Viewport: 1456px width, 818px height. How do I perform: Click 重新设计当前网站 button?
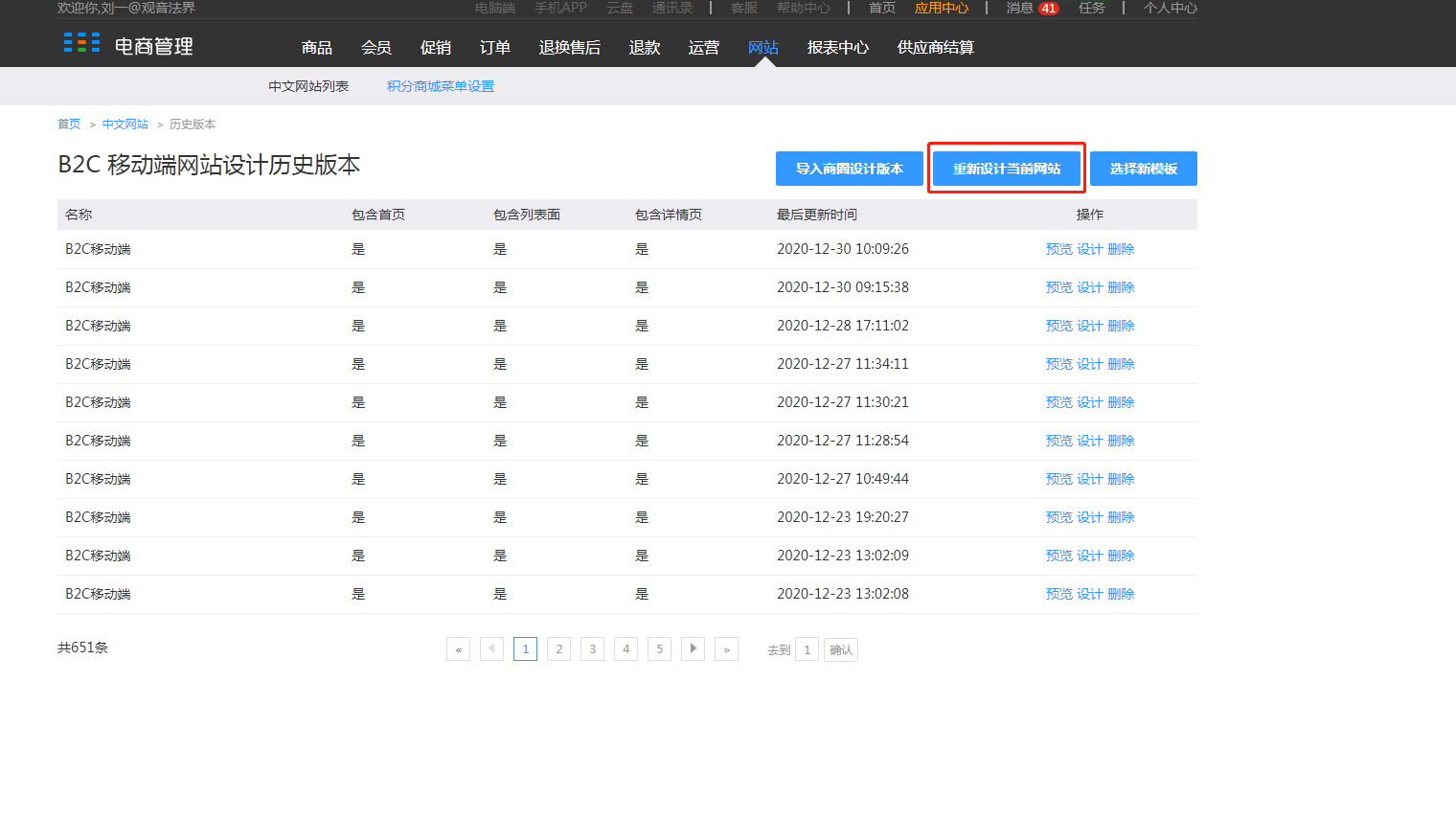(x=1007, y=169)
